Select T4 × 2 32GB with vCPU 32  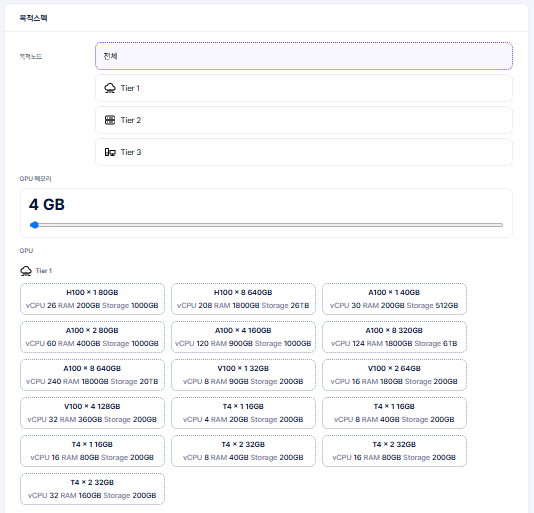point(92,489)
